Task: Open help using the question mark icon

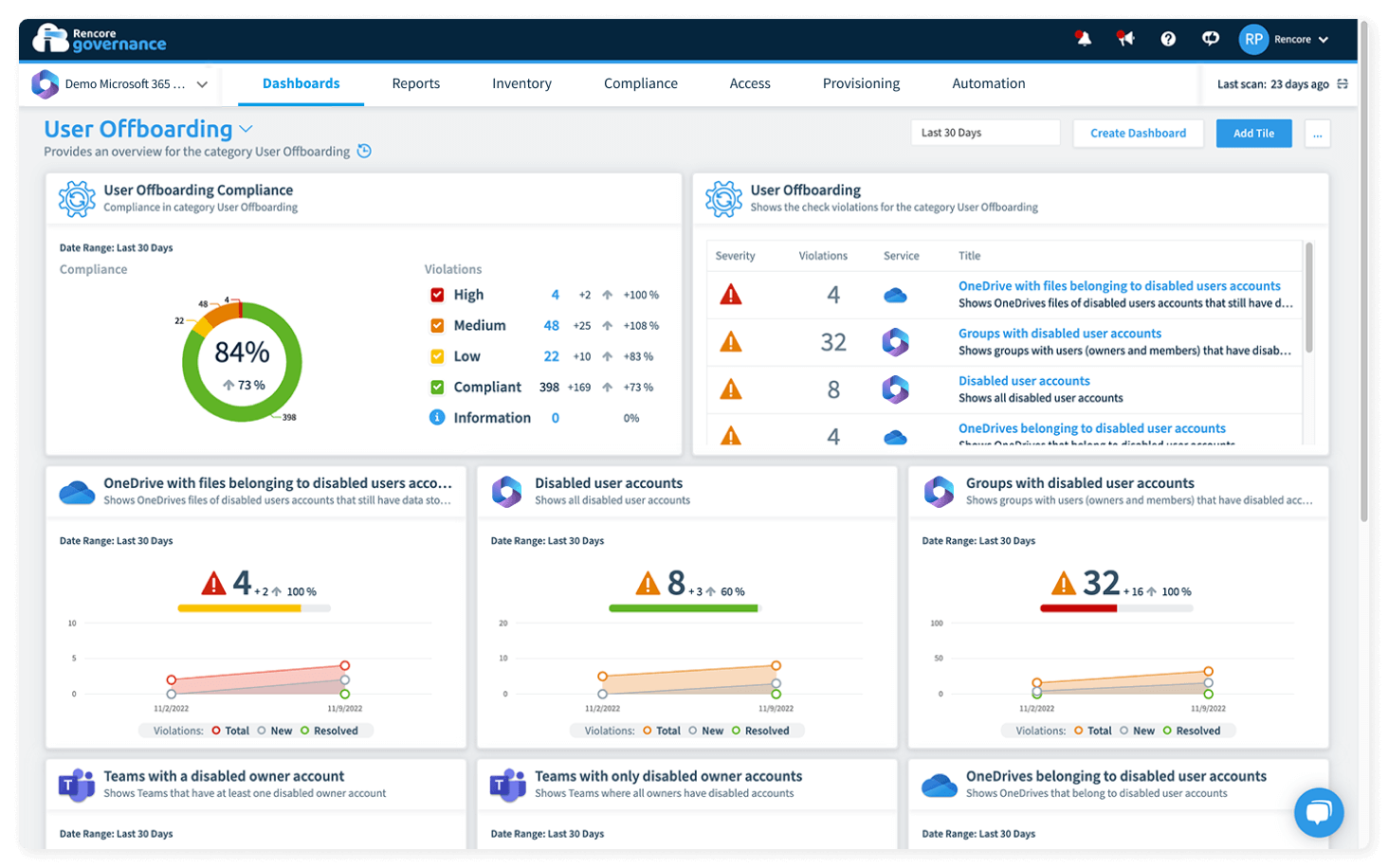Action: coord(1168,38)
